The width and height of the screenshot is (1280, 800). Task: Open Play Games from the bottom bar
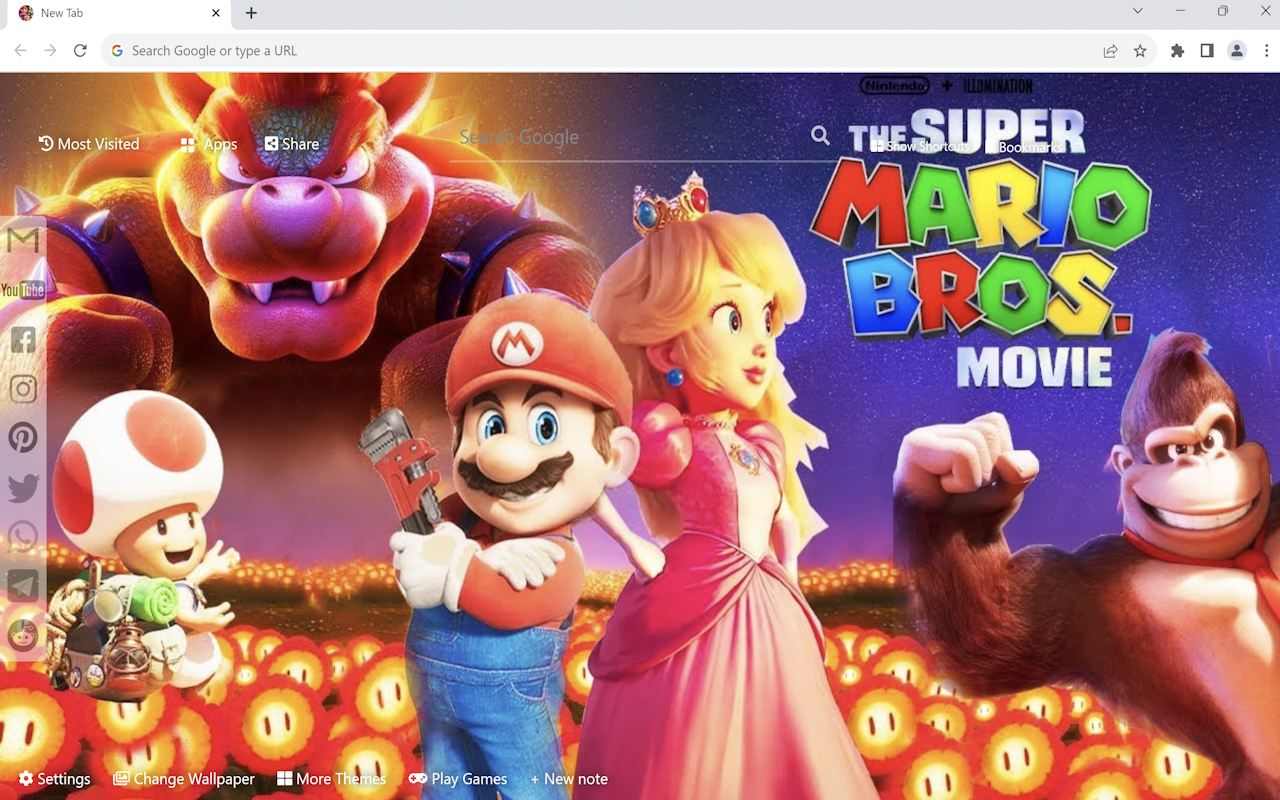[x=458, y=778]
